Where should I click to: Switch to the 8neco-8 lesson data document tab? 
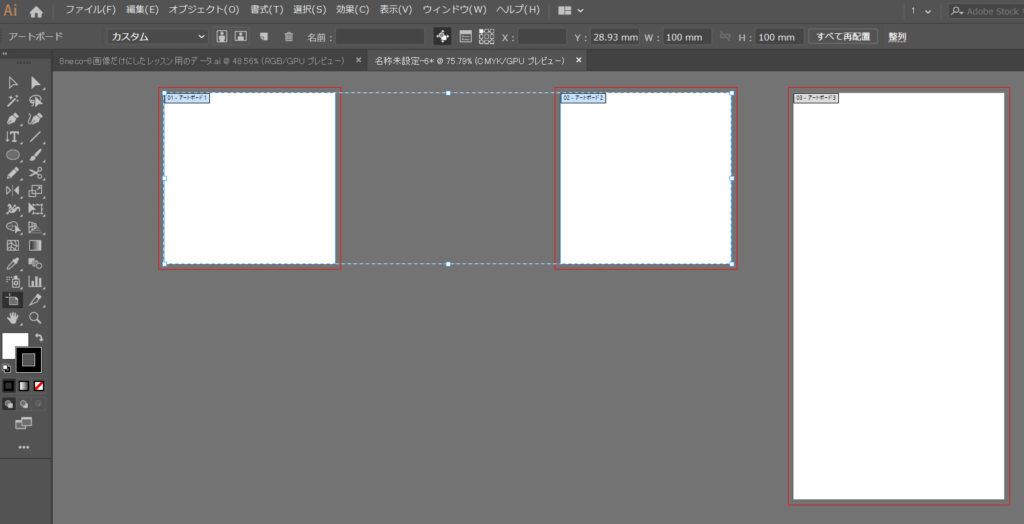click(201, 61)
